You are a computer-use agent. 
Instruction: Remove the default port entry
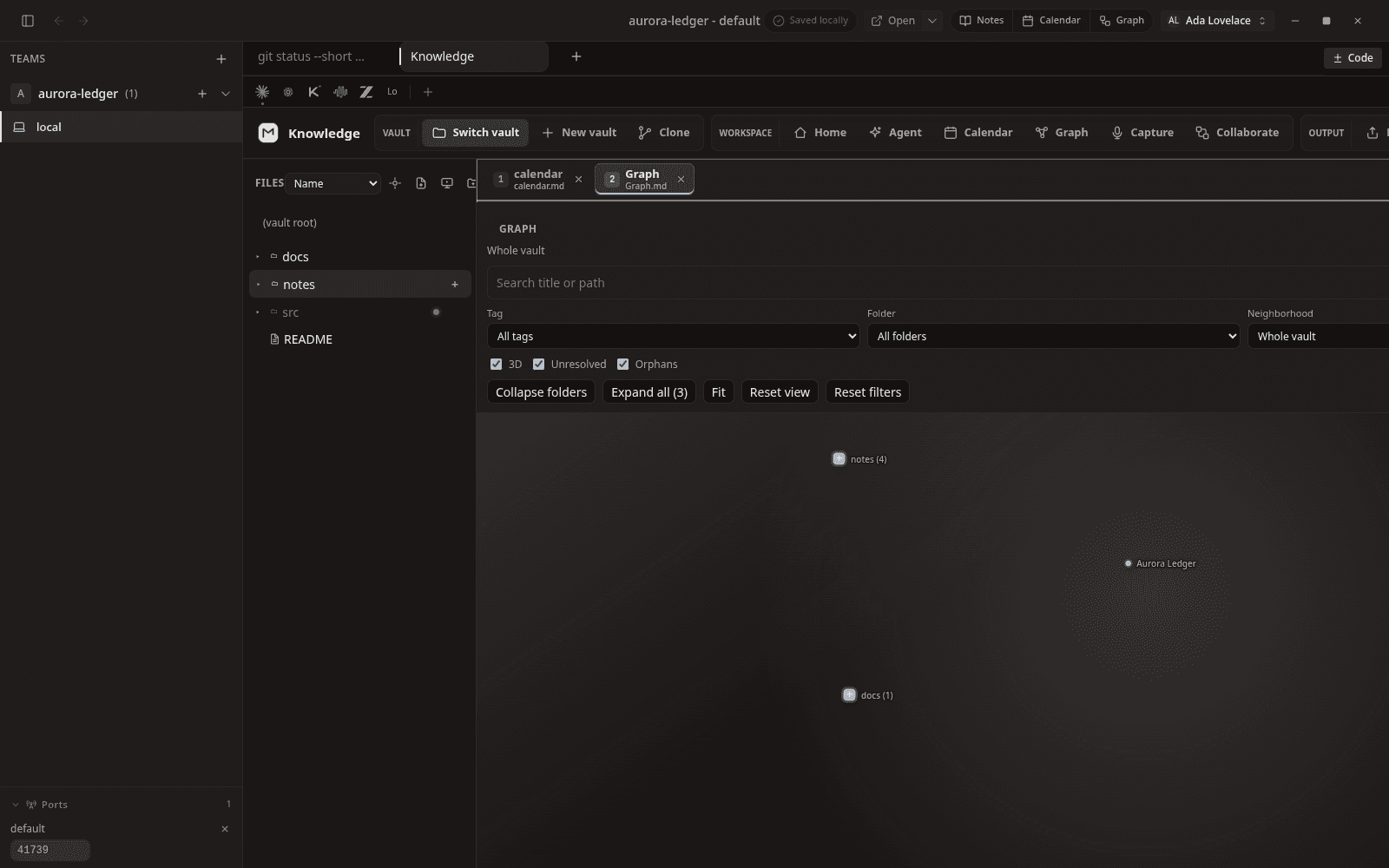[x=225, y=829]
